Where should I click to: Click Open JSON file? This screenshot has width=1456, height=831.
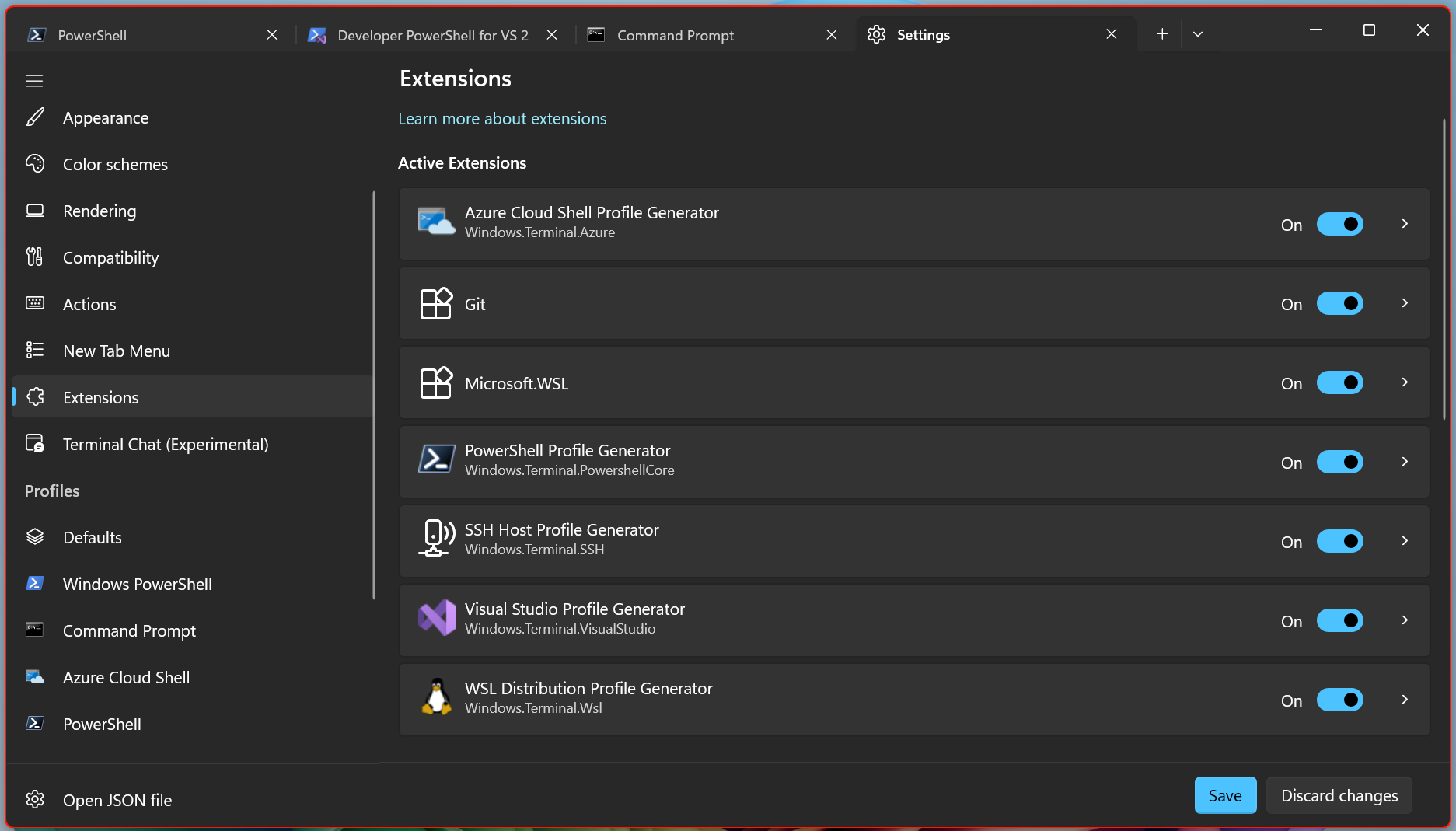[192, 800]
